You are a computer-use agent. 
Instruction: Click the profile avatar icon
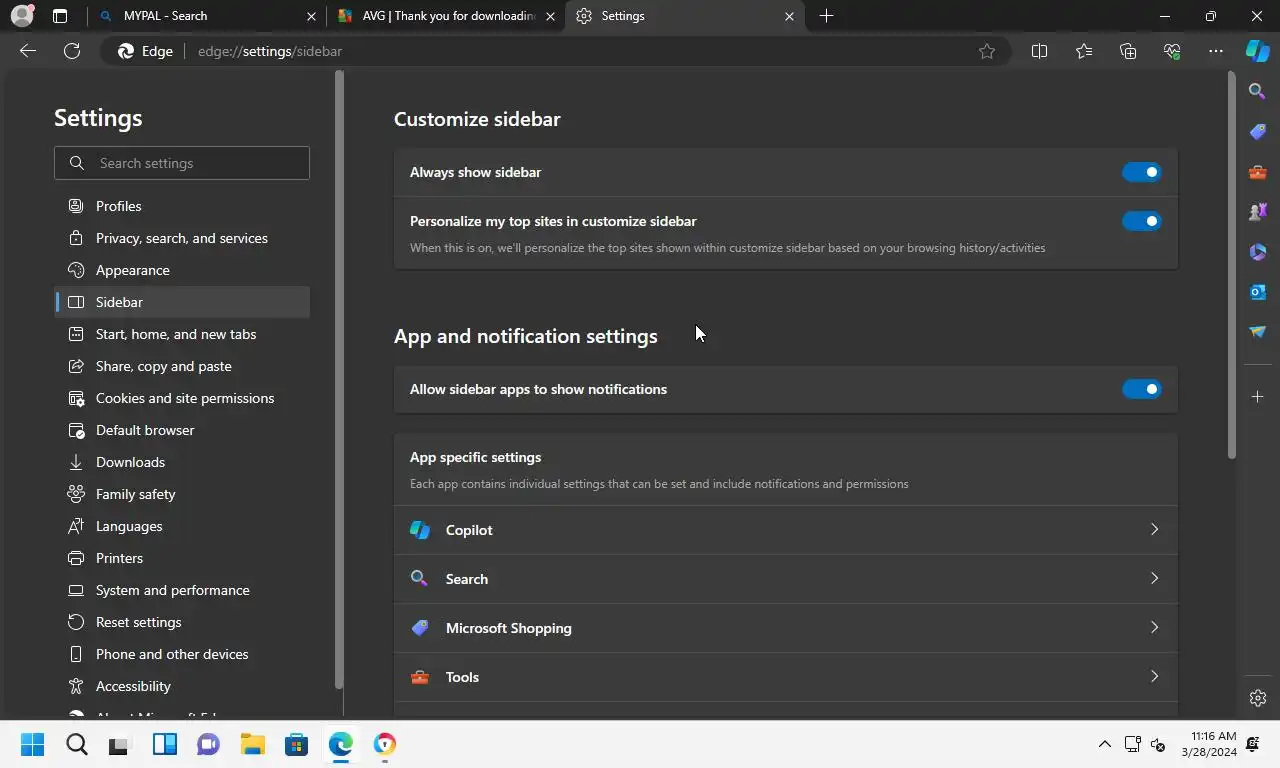22,16
